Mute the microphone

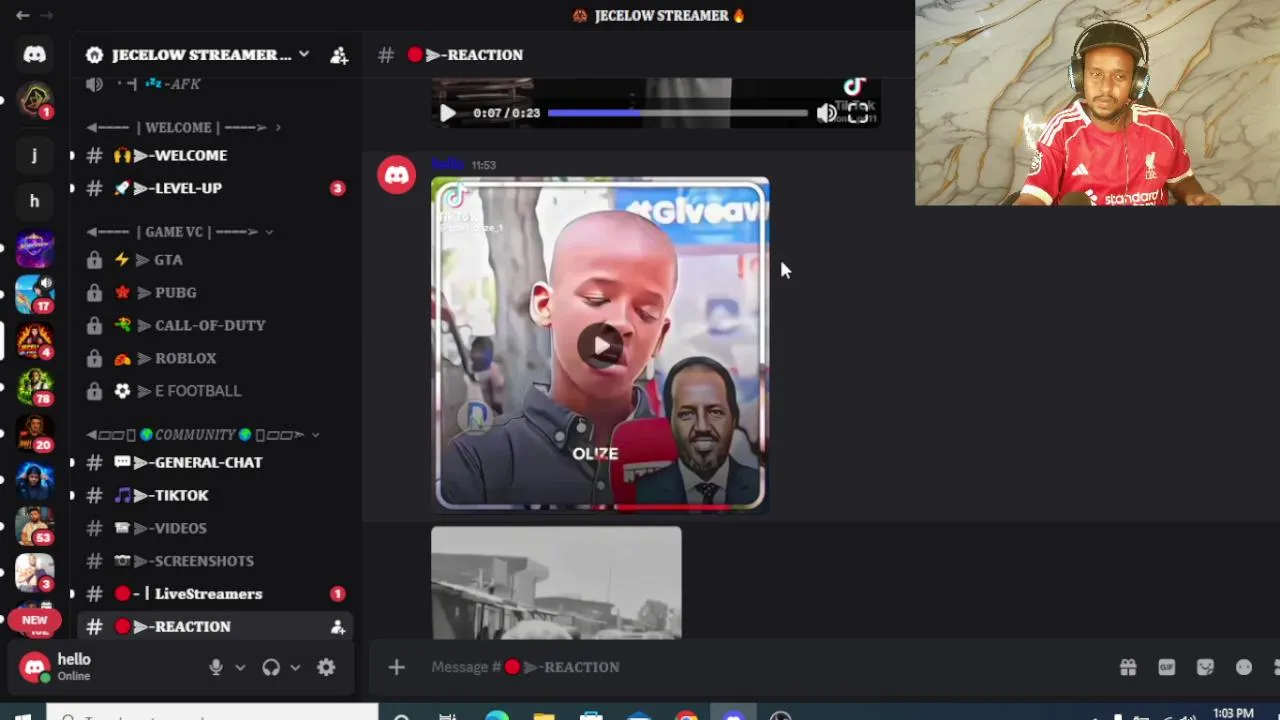(x=216, y=667)
